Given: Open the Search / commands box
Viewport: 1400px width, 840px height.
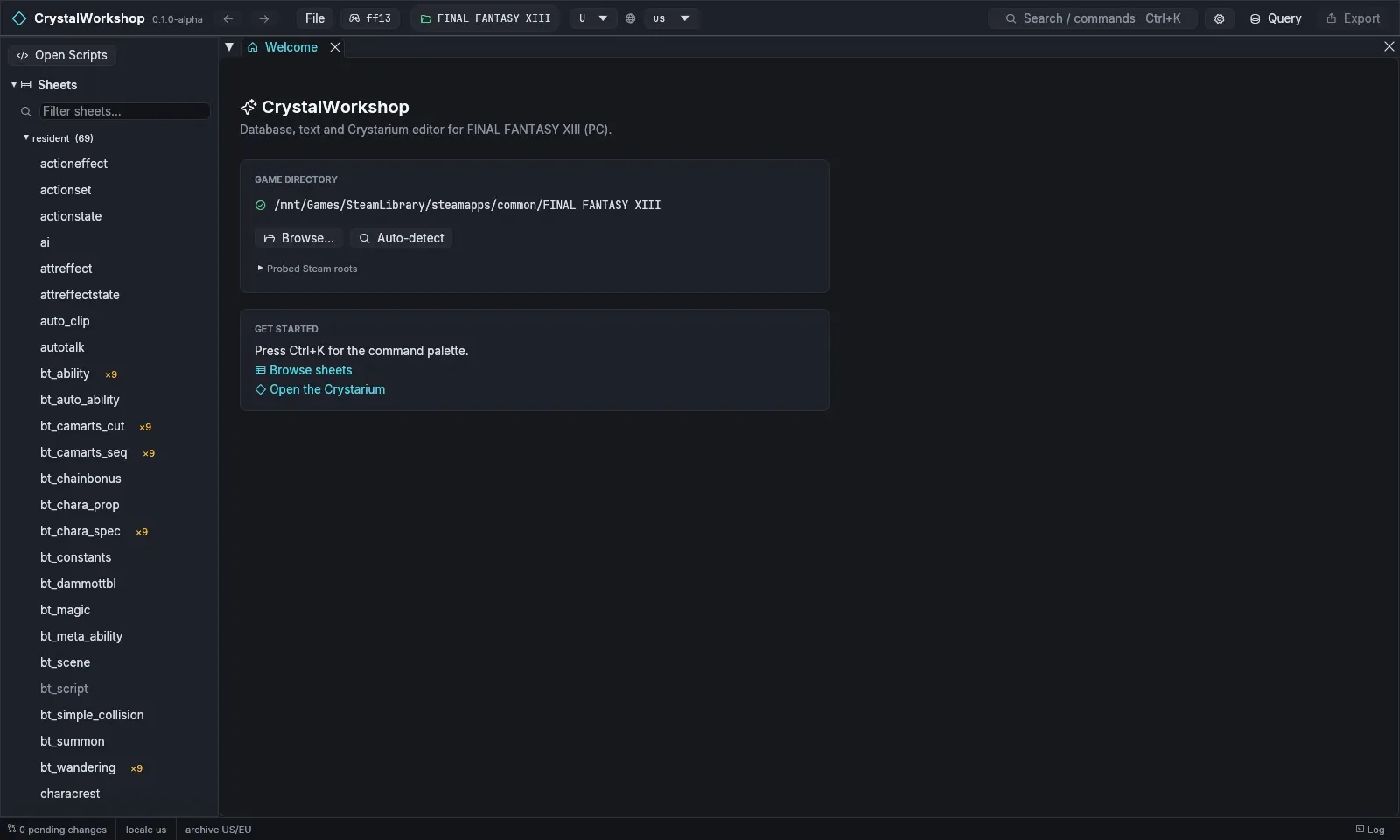Looking at the screenshot, I should pyautogui.click(x=1093, y=18).
